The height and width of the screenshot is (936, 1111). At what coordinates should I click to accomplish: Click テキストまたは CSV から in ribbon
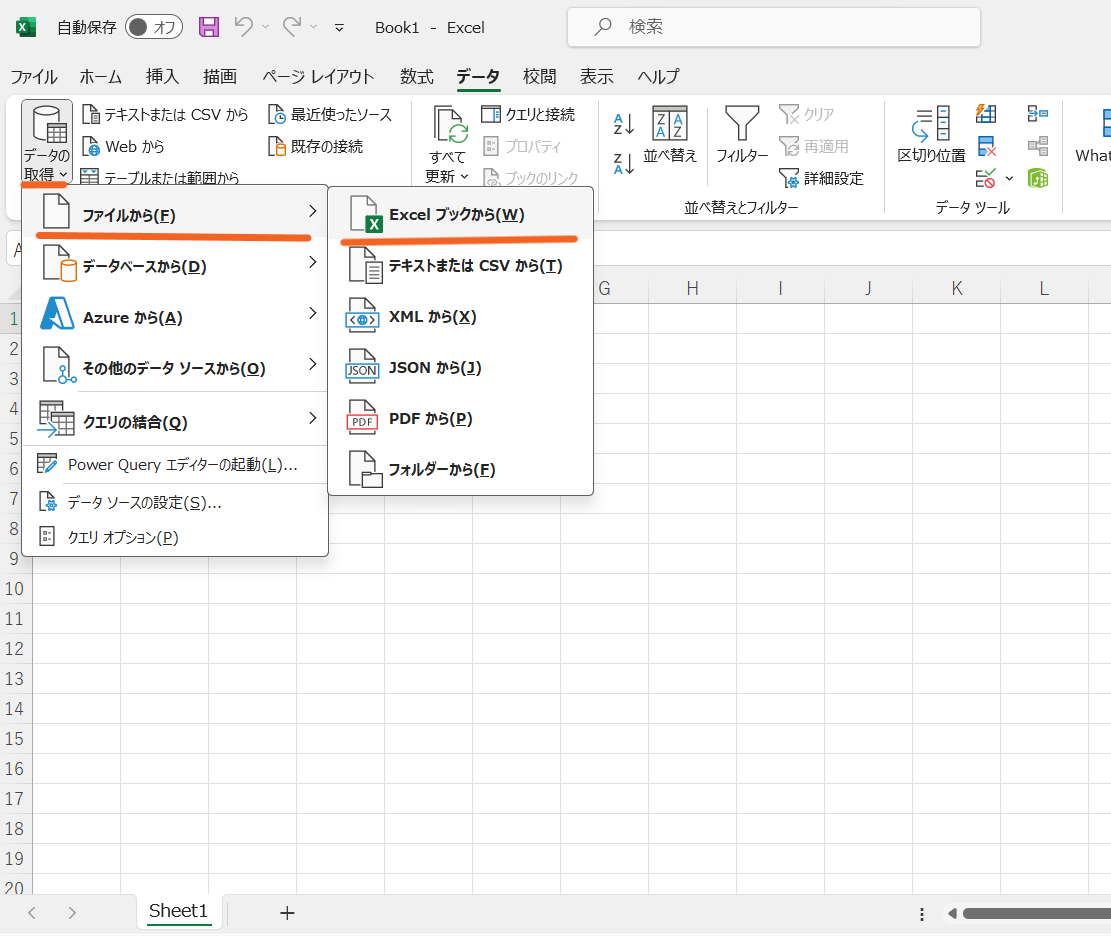(166, 114)
